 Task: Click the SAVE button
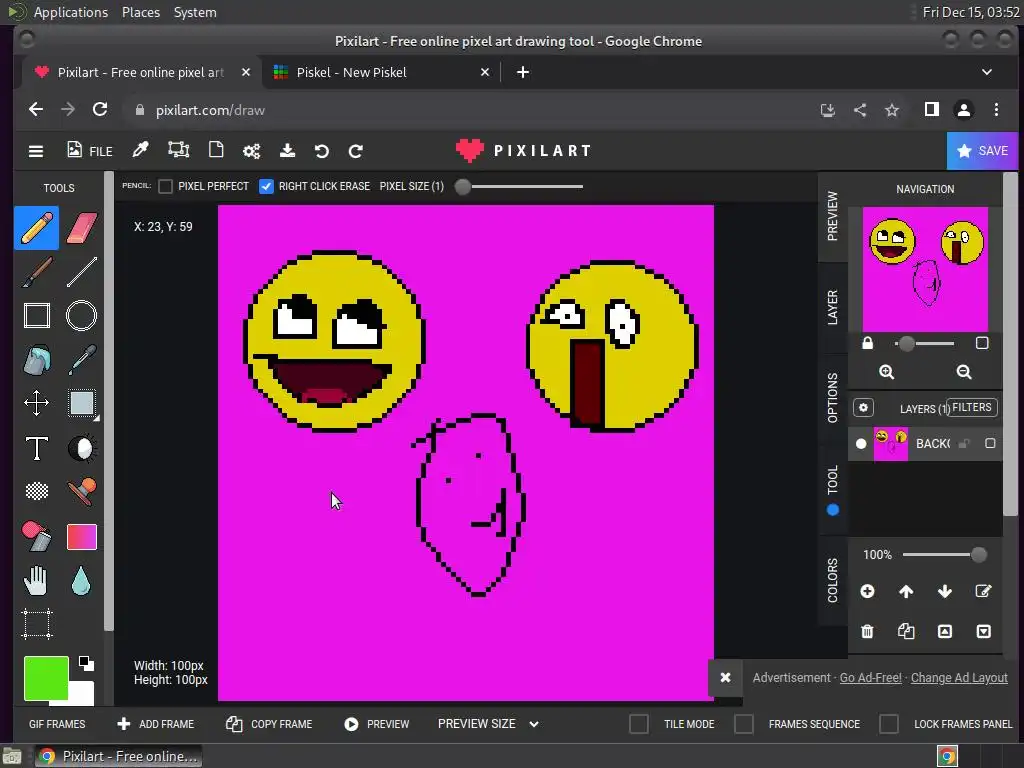982,151
